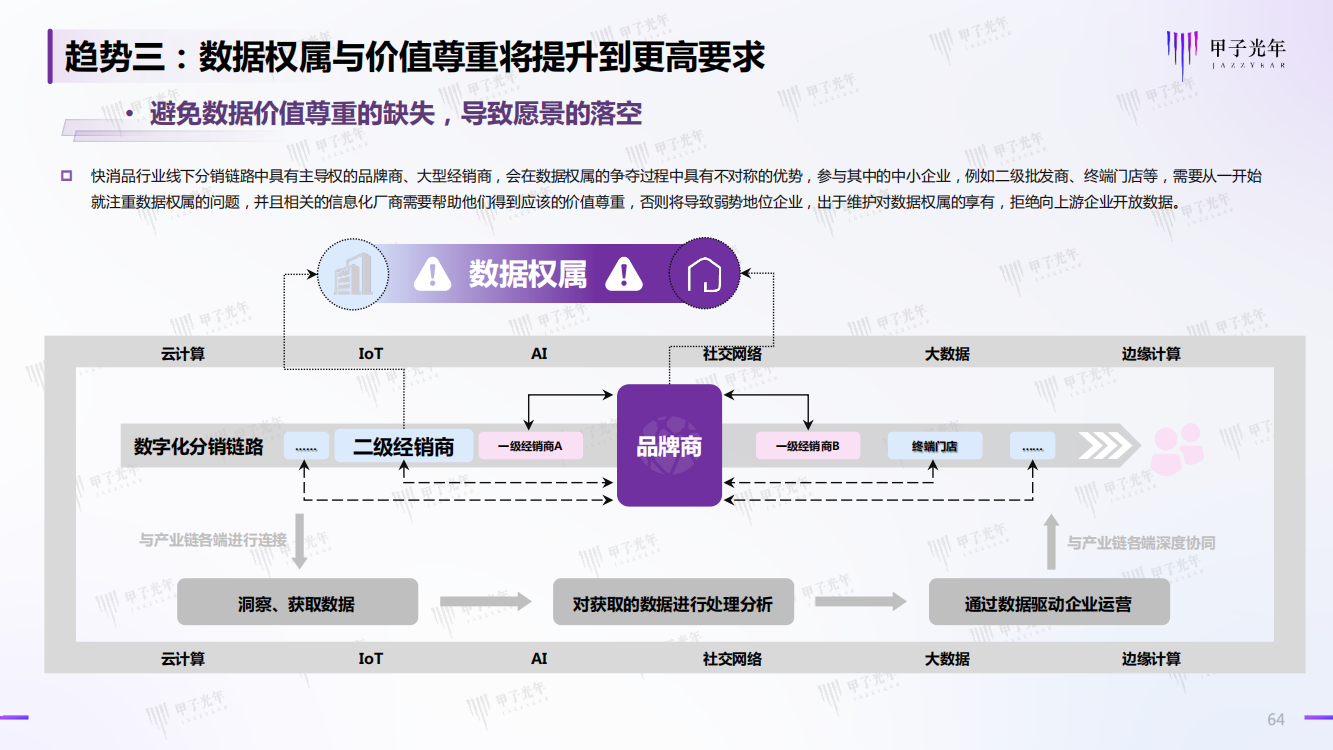Click the 与产业链各端进行连接 label
This screenshot has height=750, width=1333.
(212, 540)
